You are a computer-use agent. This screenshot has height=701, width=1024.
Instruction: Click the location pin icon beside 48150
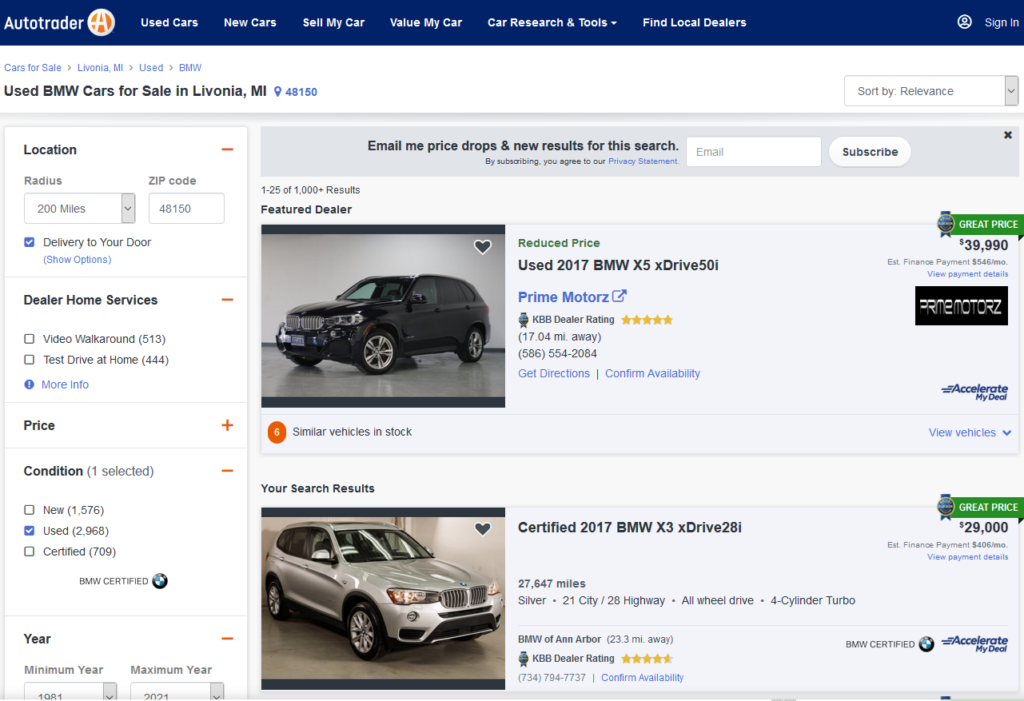[278, 92]
